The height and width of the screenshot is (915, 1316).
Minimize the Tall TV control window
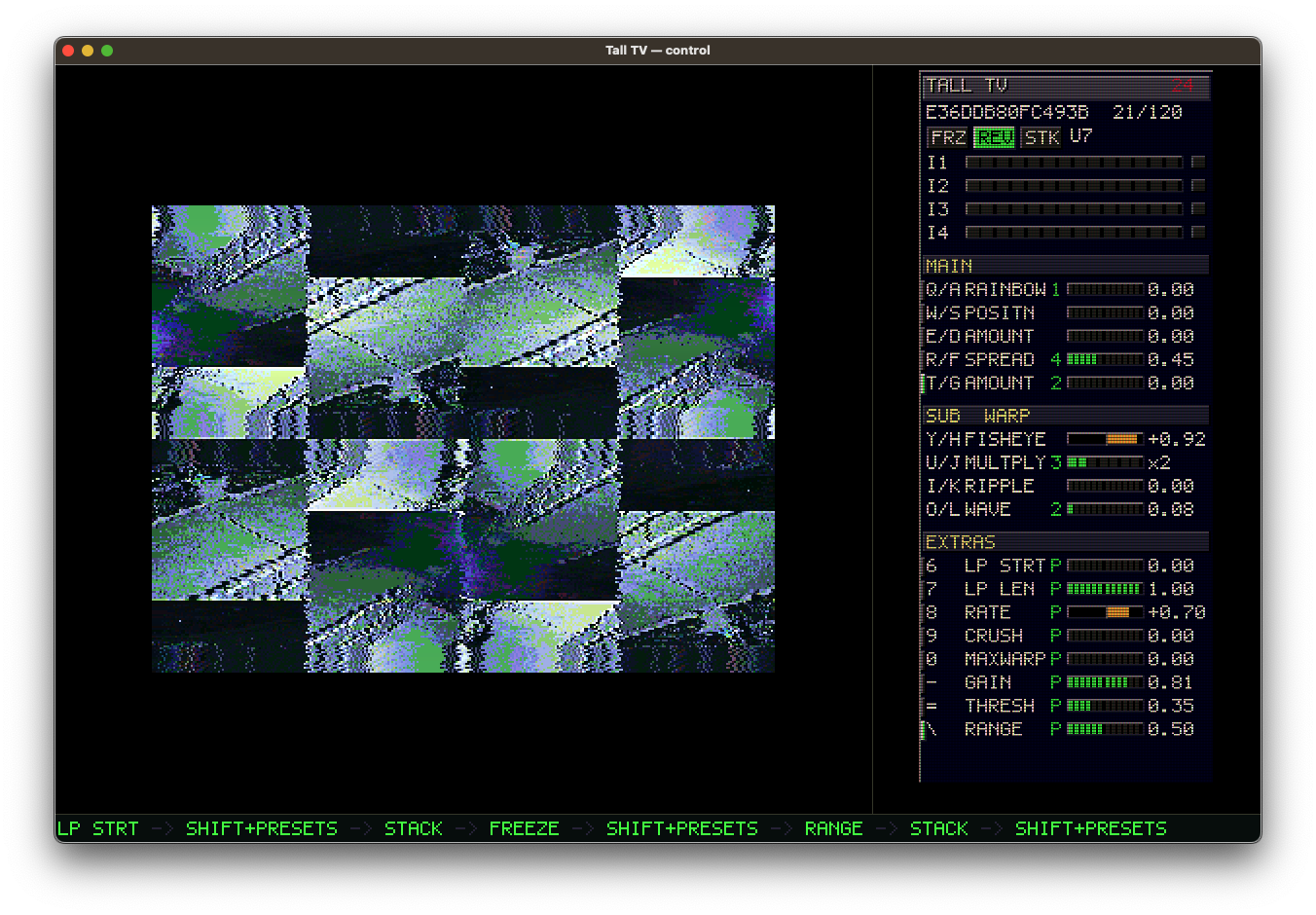coord(88,51)
